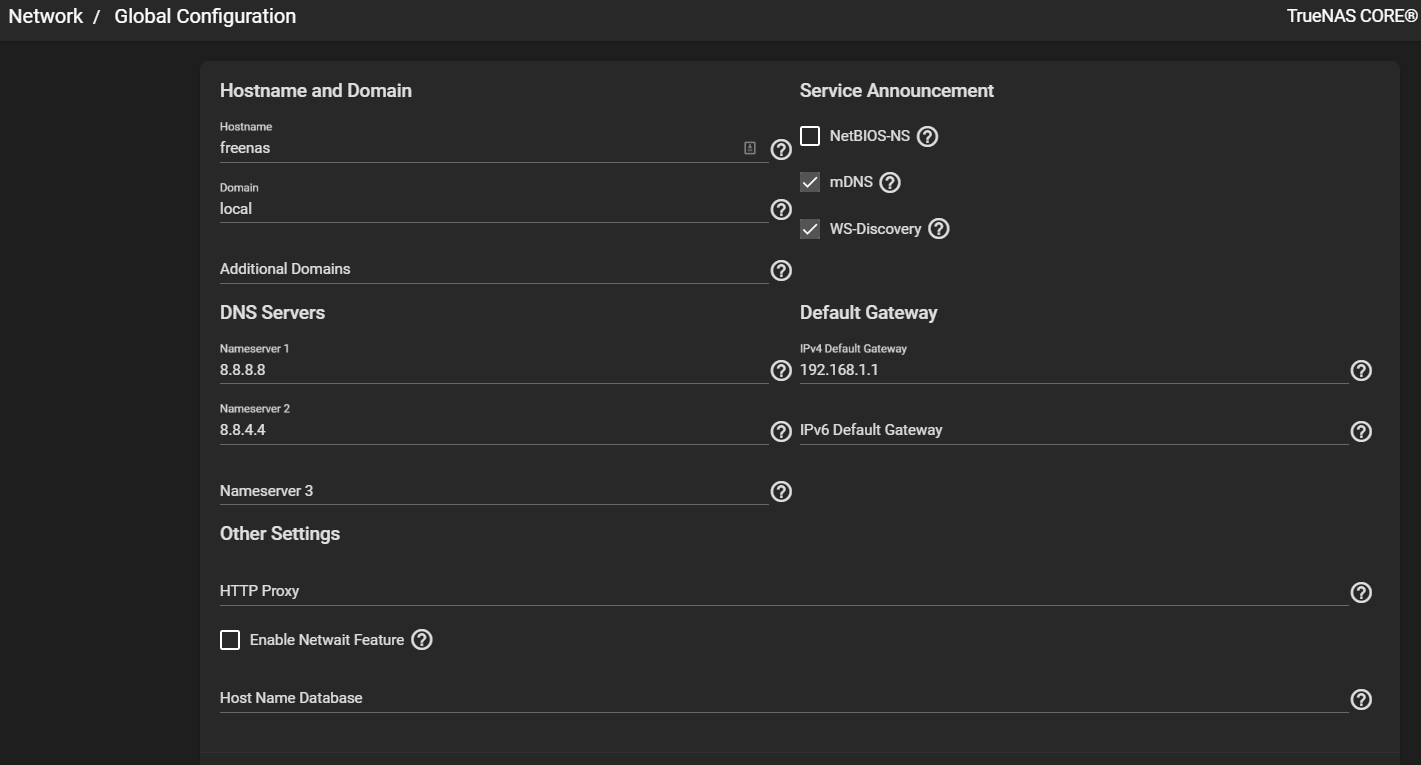Click help icon beside Nameserver 1
1421x765 pixels.
[x=781, y=371]
